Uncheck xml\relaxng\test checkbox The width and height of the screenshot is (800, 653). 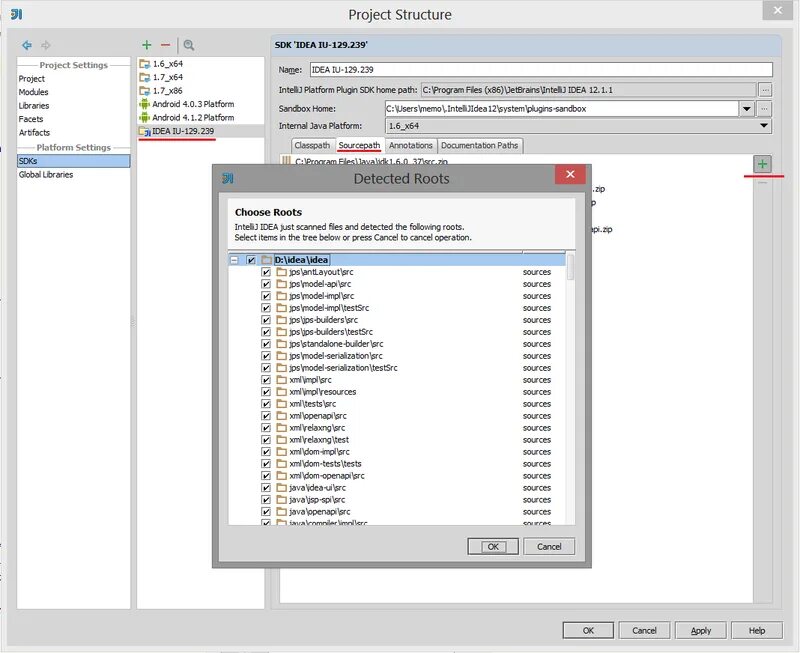pos(266,440)
